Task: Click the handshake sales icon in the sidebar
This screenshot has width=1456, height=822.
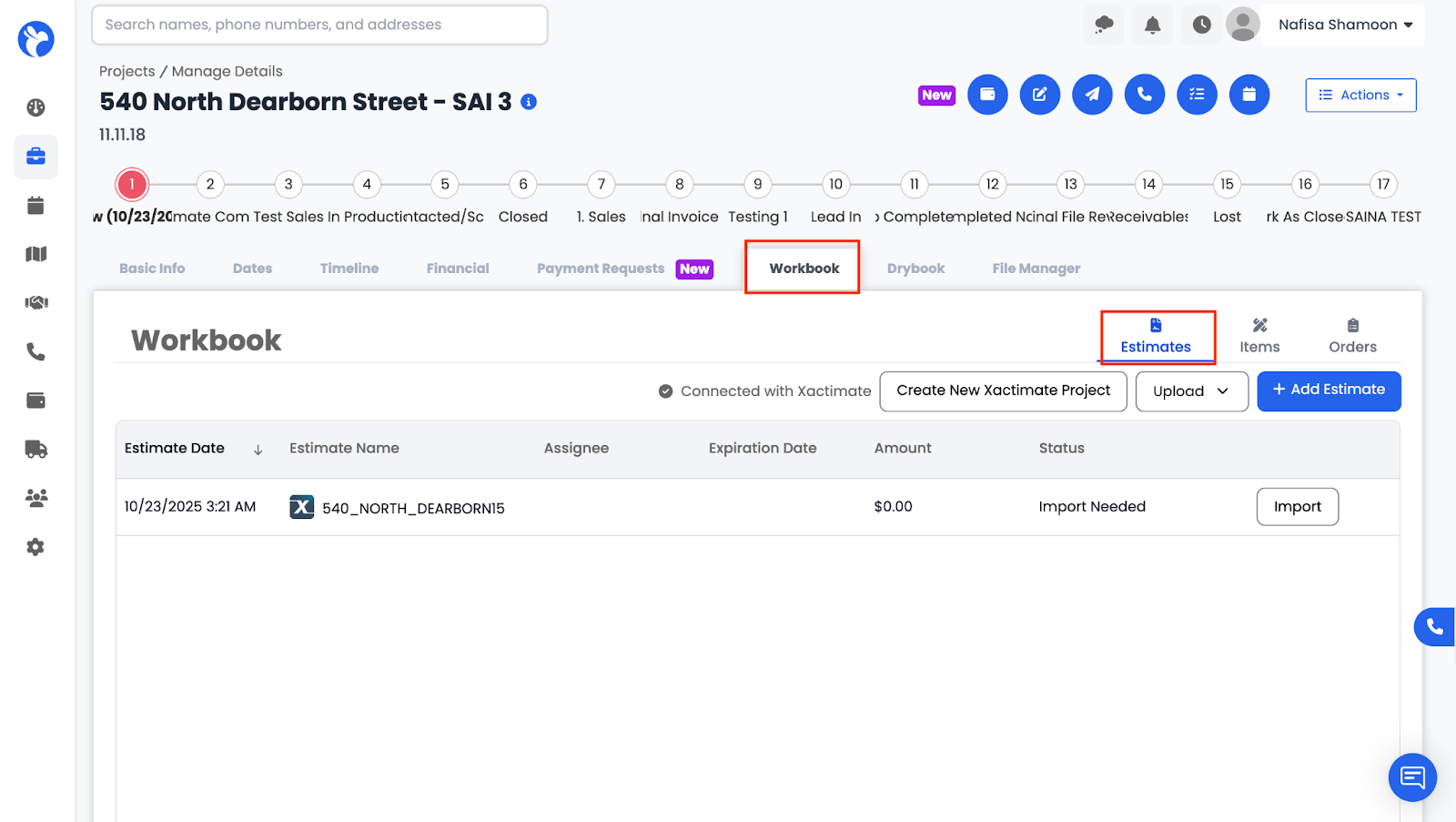Action: tap(35, 302)
